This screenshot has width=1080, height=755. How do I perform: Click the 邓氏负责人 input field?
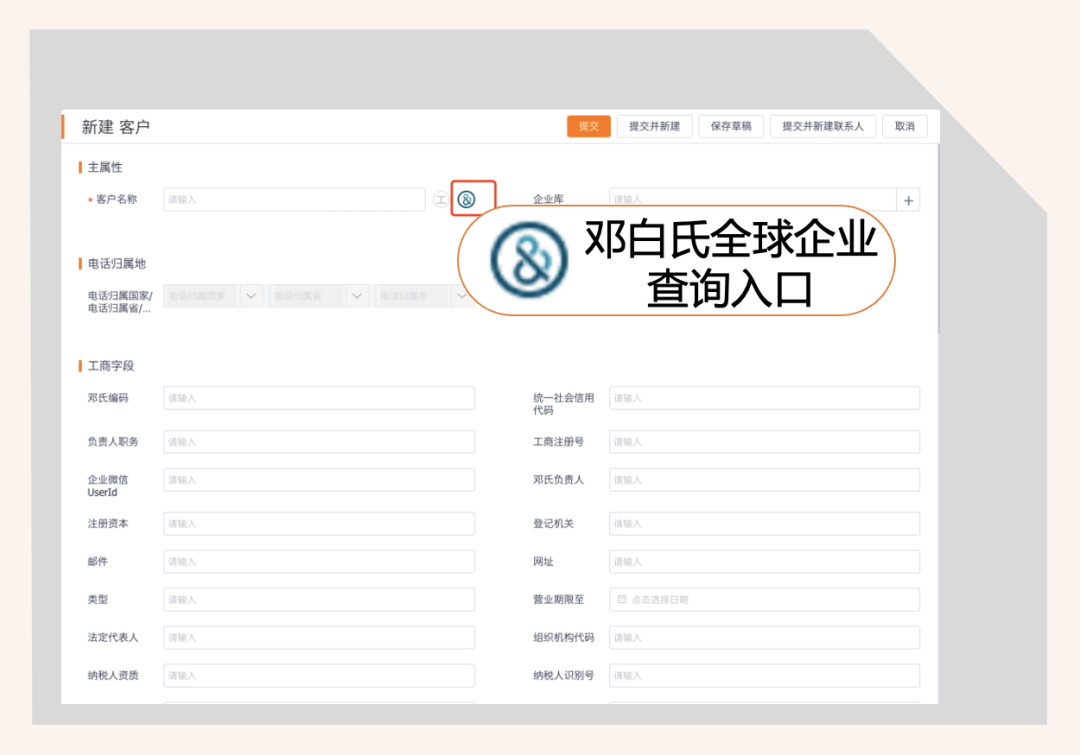765,479
